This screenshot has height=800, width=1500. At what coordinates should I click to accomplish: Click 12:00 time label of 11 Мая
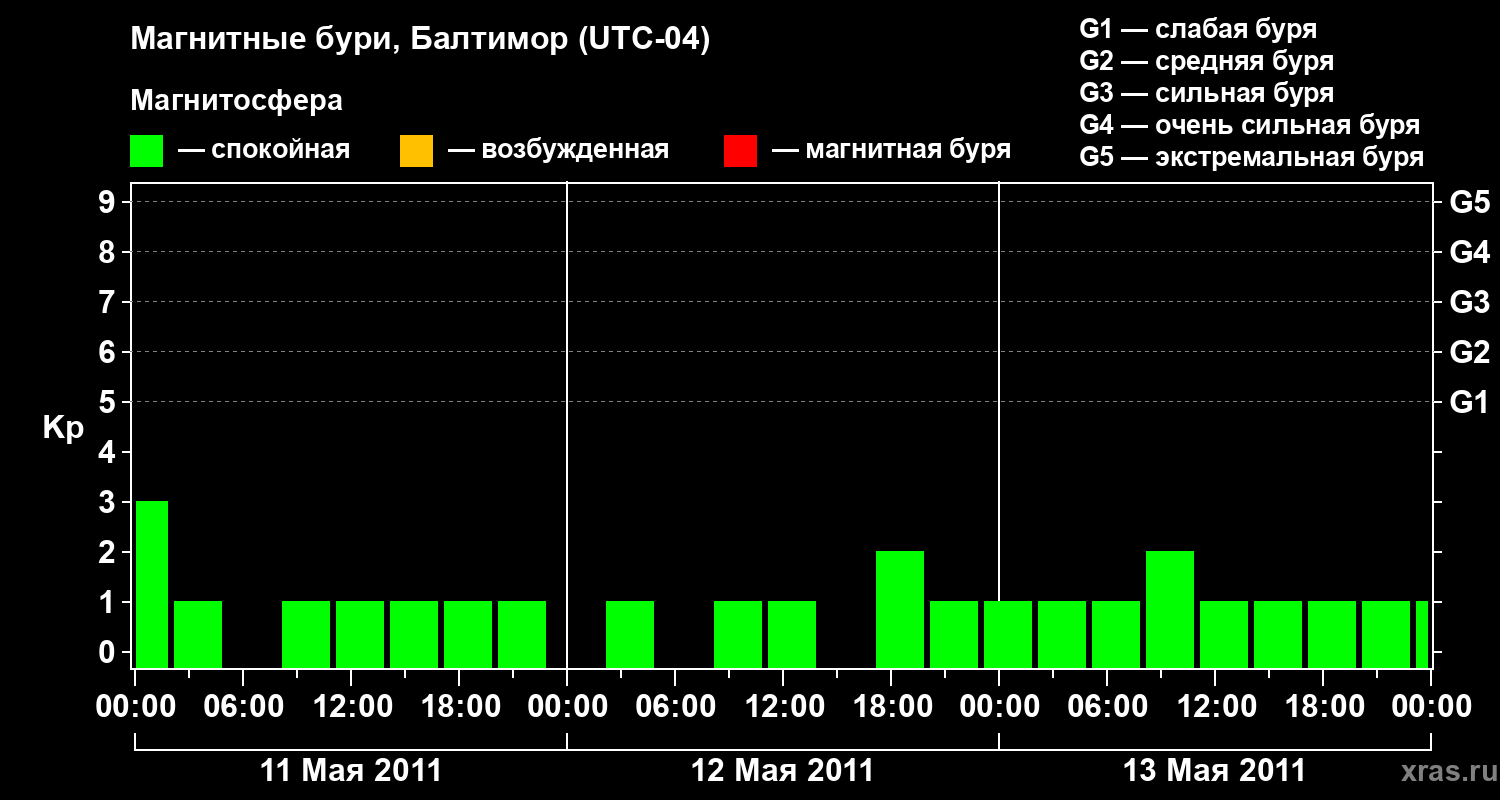tap(352, 707)
